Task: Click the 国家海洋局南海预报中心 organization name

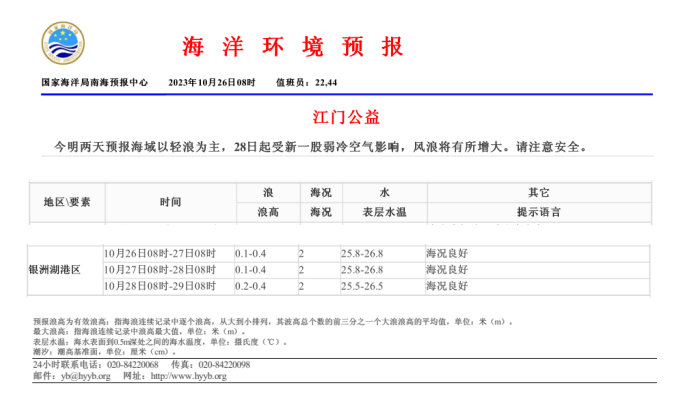Action: pyautogui.click(x=94, y=82)
